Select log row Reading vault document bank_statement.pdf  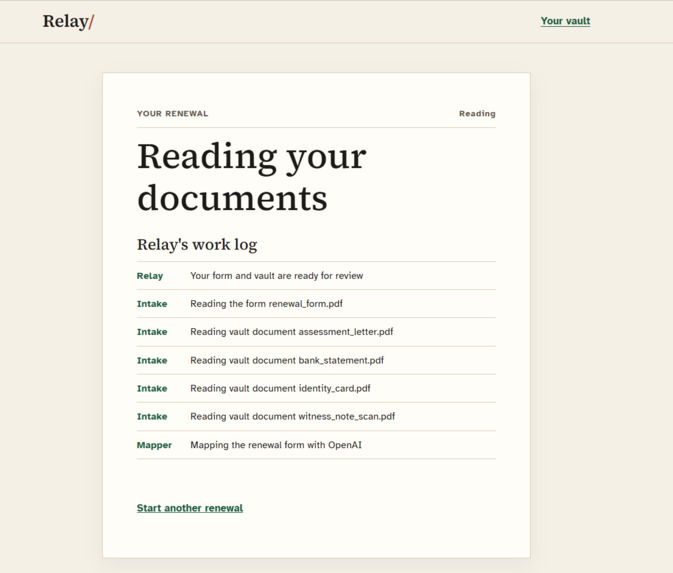tap(316, 360)
